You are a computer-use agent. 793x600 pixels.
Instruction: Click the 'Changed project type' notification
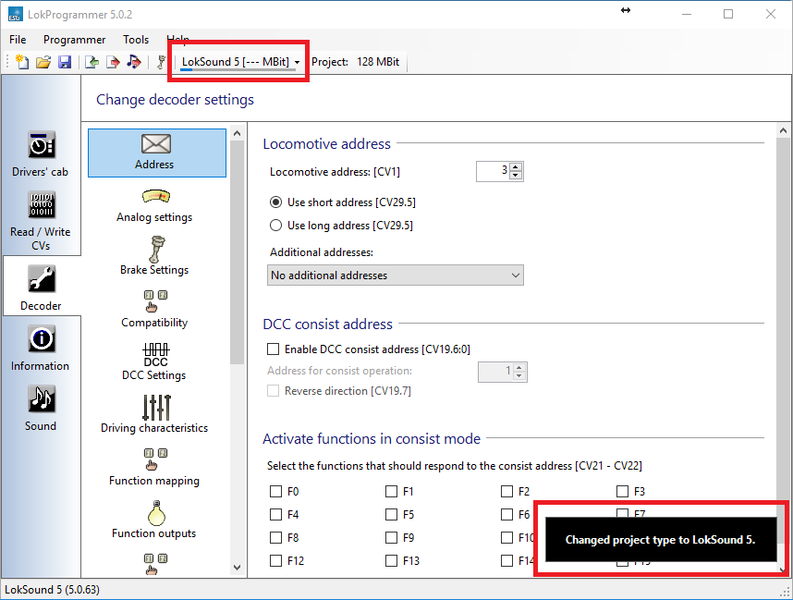click(660, 539)
